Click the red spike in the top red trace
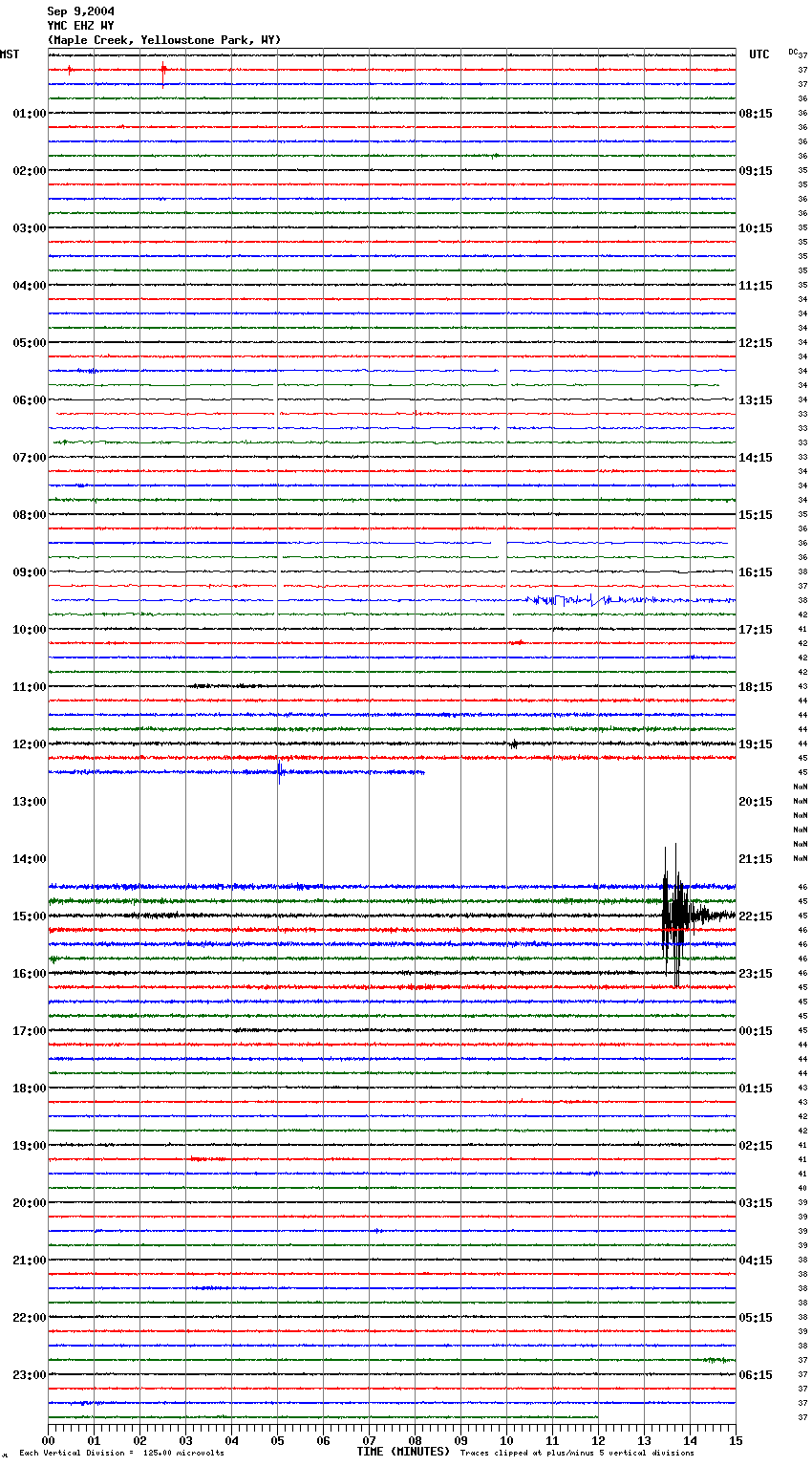Image resolution: width=812 pixels, height=1466 pixels. point(163,73)
